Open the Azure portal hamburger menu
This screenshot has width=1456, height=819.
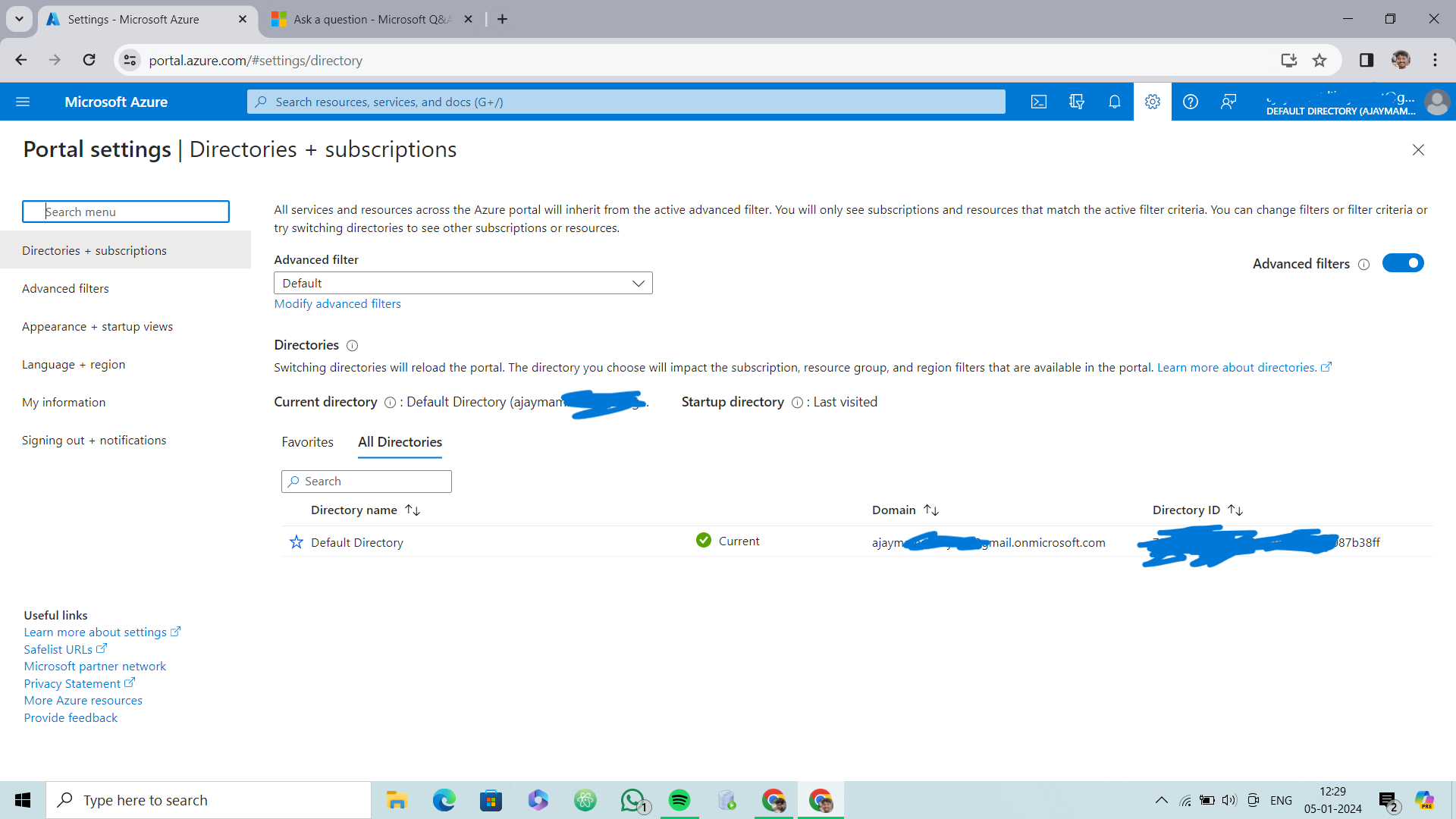23,102
